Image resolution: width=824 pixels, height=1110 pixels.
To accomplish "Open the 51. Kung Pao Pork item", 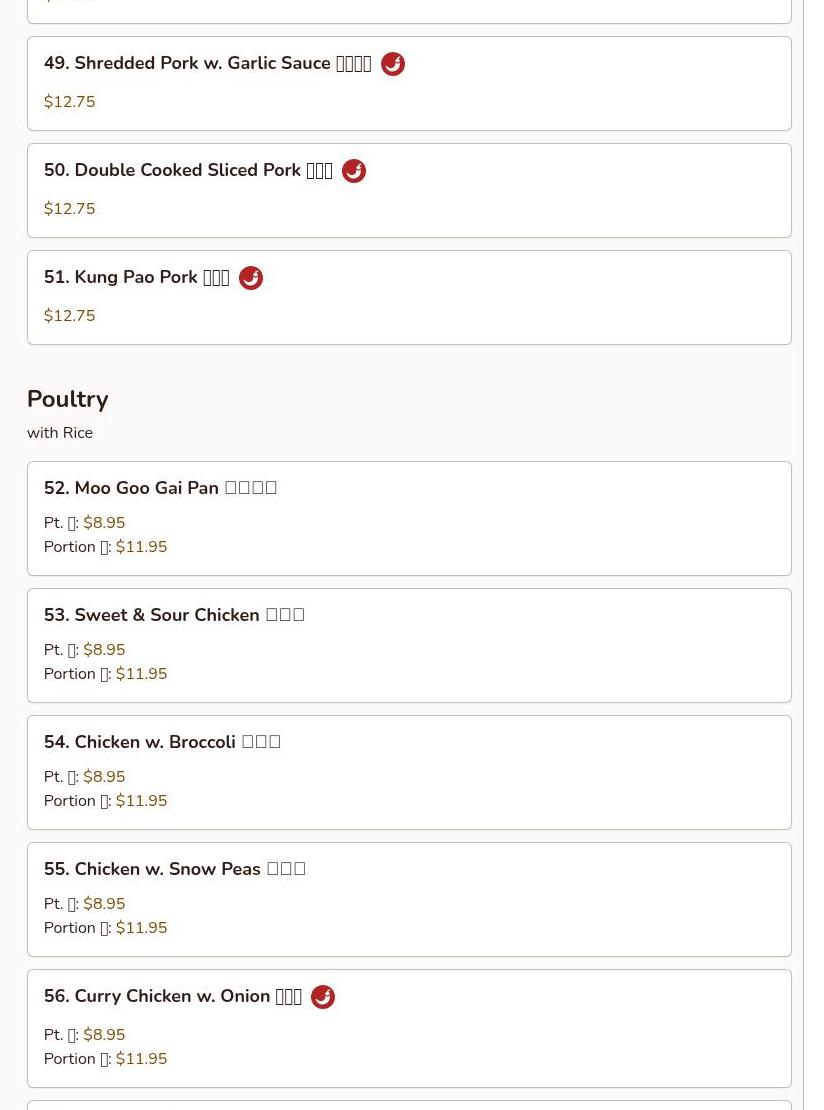I will [409, 297].
